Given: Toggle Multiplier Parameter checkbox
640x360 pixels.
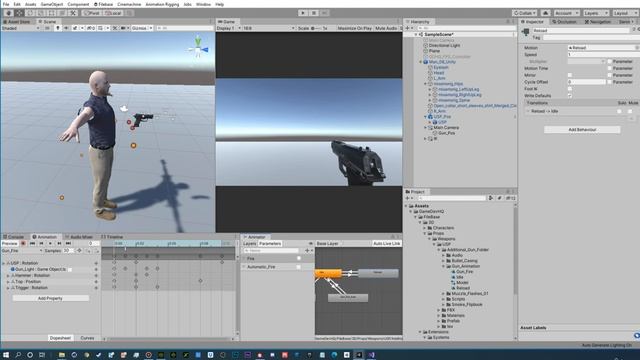Looking at the screenshot, I should [x=609, y=61].
